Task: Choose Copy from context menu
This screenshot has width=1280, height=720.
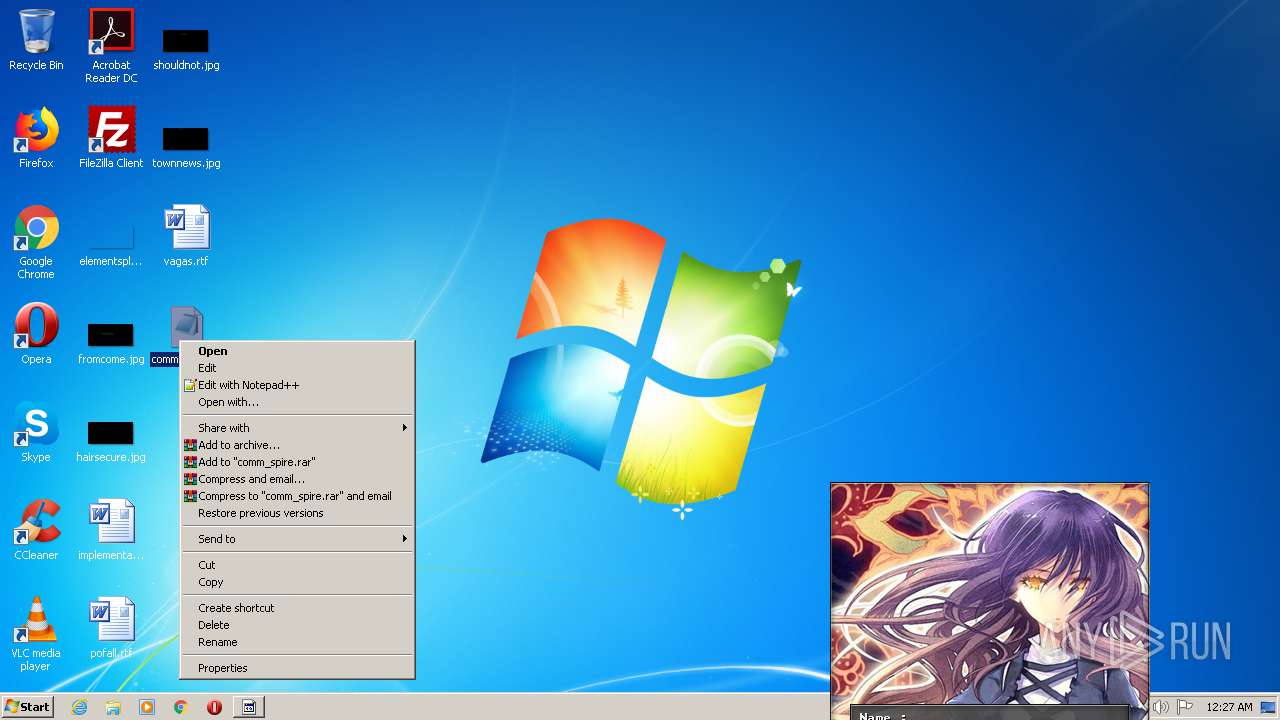Action: click(x=297, y=582)
